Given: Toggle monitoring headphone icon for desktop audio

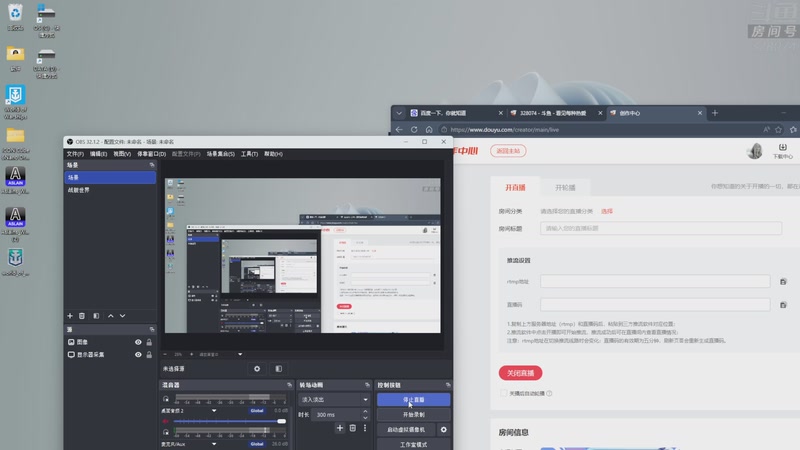Looking at the screenshot, I should click(166, 399).
